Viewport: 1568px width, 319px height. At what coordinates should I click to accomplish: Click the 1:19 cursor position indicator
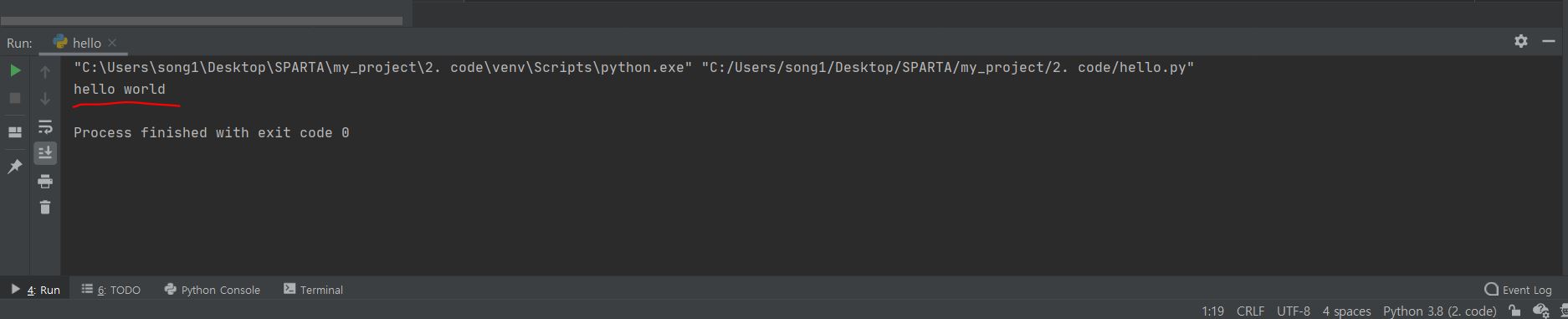[1213, 311]
